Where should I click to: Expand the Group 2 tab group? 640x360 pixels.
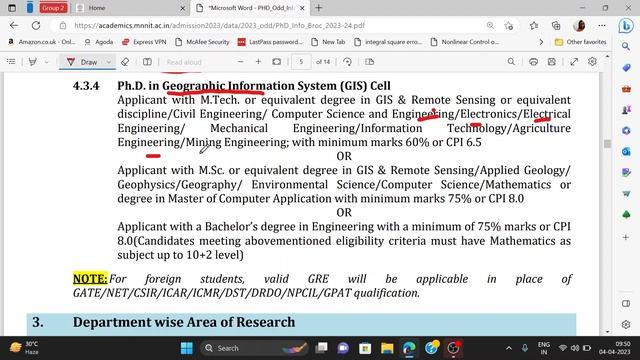[x=53, y=8]
